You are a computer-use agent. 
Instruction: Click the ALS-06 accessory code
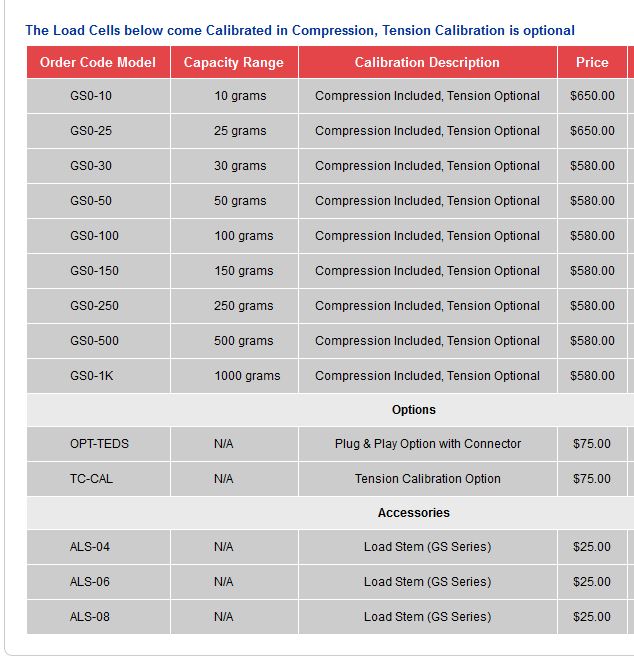tap(90, 582)
